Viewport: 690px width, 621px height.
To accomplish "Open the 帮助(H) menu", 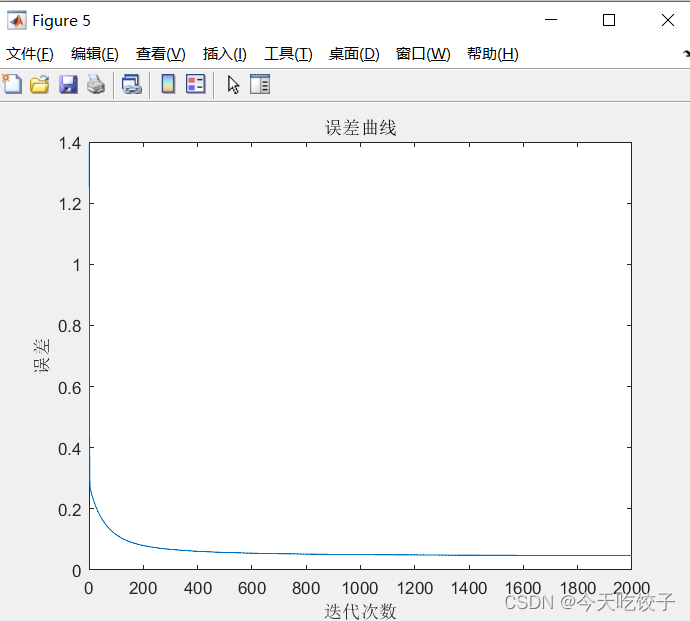I will click(493, 54).
